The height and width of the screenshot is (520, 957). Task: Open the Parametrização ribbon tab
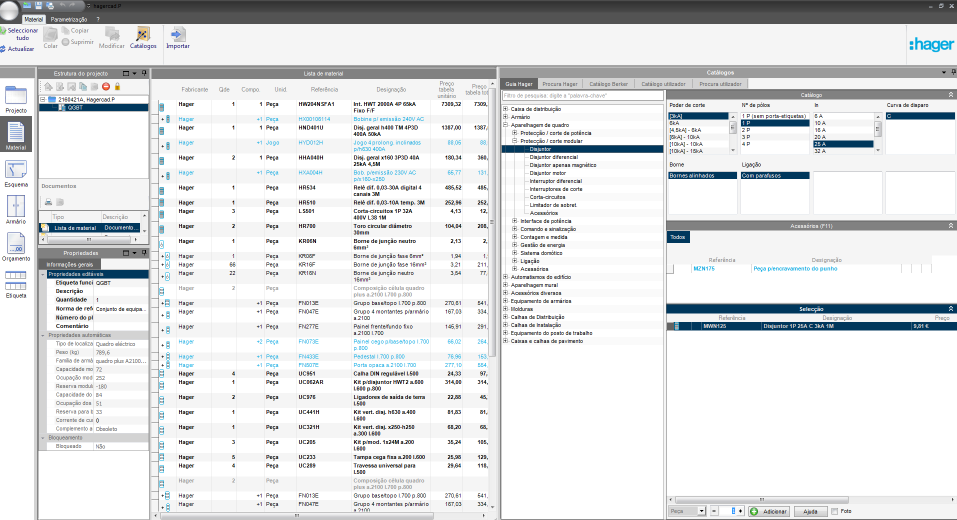click(x=68, y=19)
